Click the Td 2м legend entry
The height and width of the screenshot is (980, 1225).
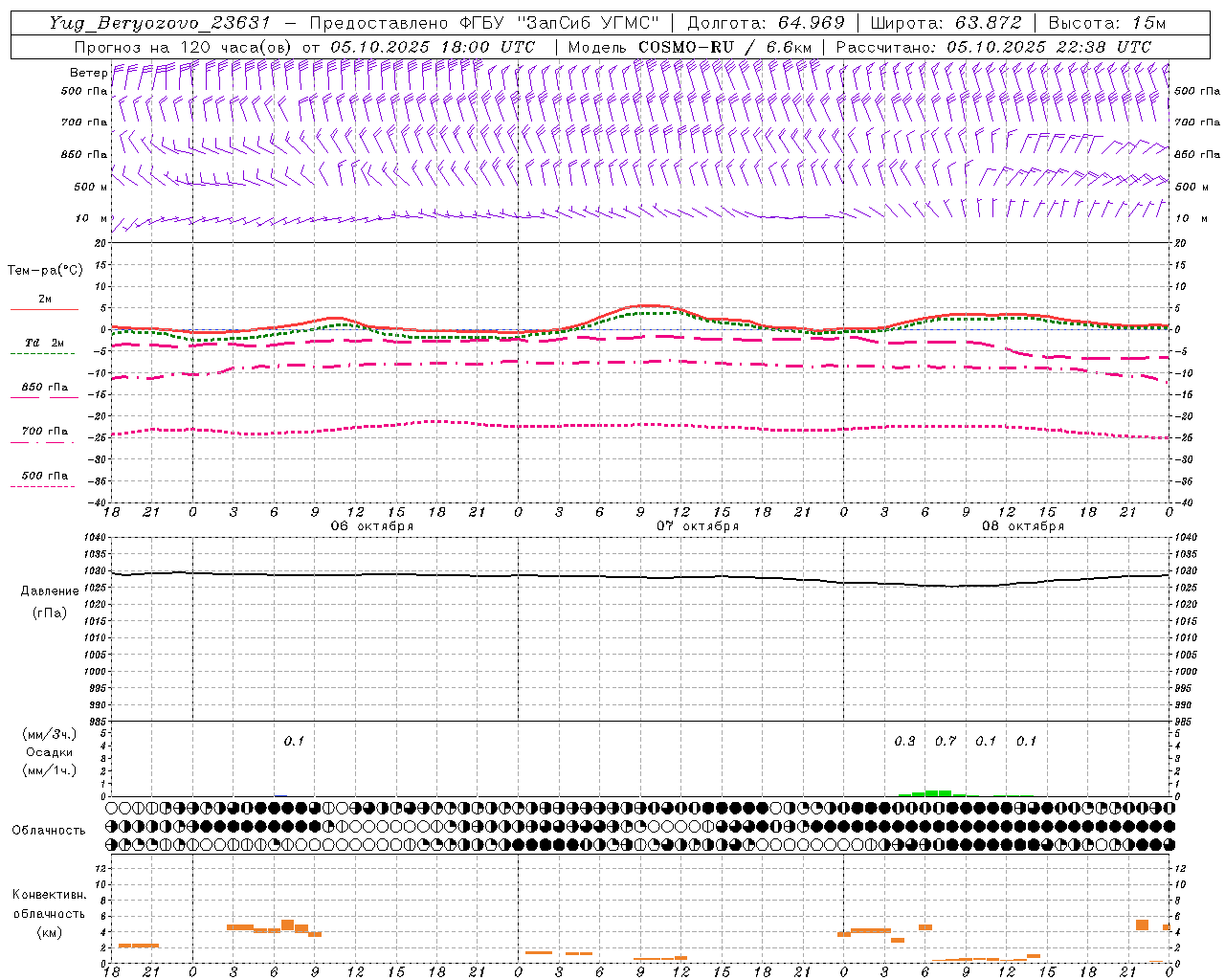coord(44,343)
